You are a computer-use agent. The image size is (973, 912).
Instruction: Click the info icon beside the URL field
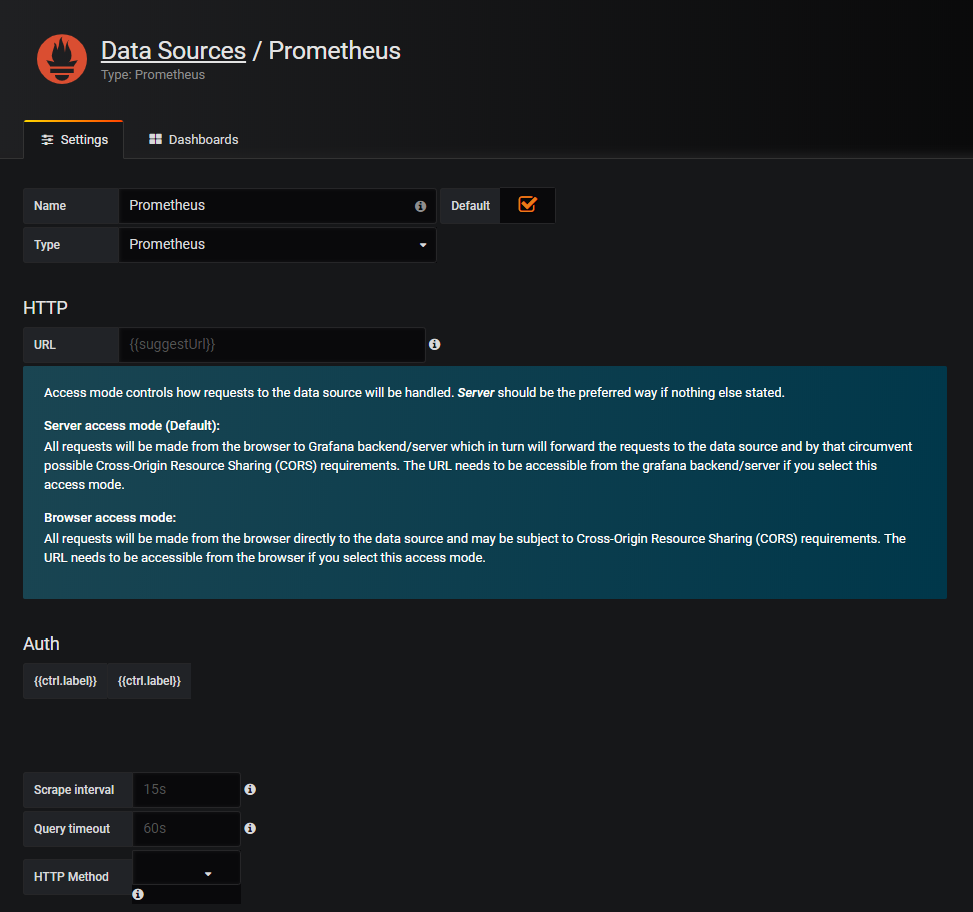(434, 343)
